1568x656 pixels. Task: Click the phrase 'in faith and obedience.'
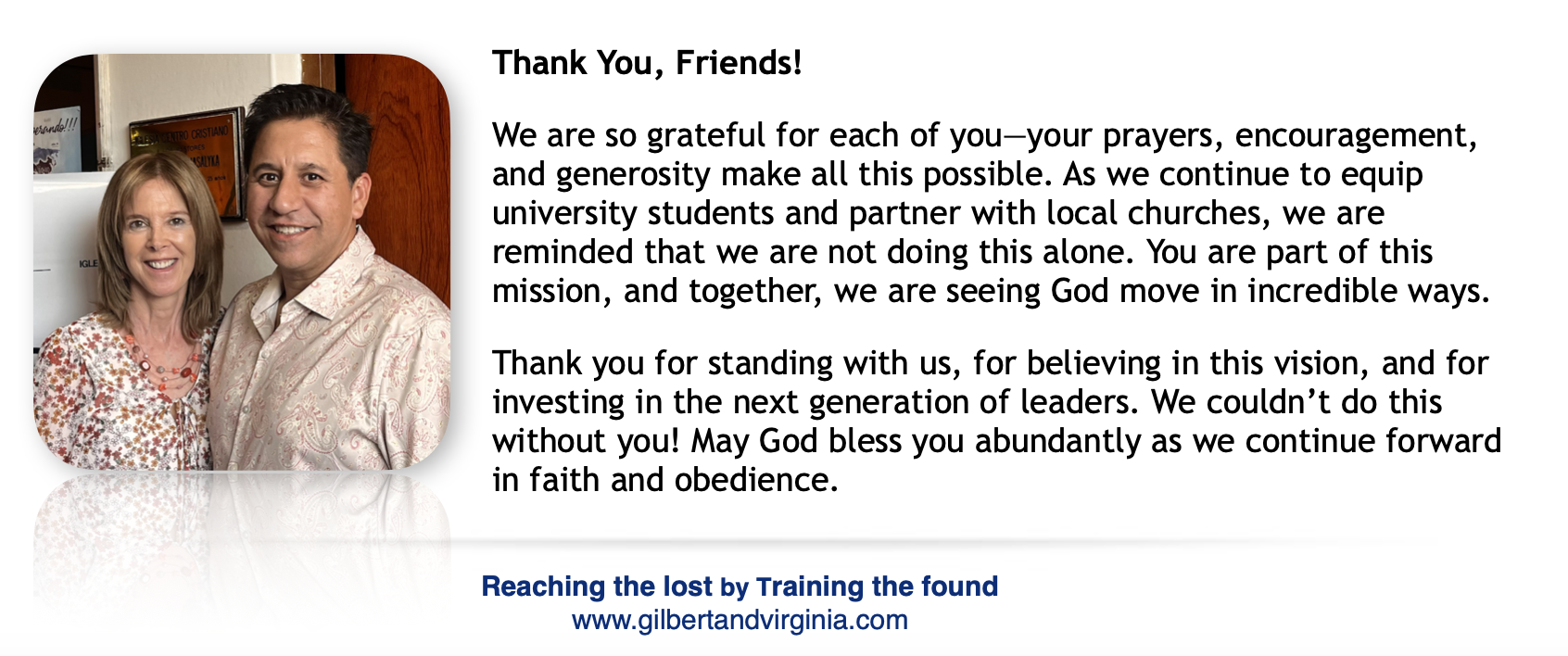665,480
